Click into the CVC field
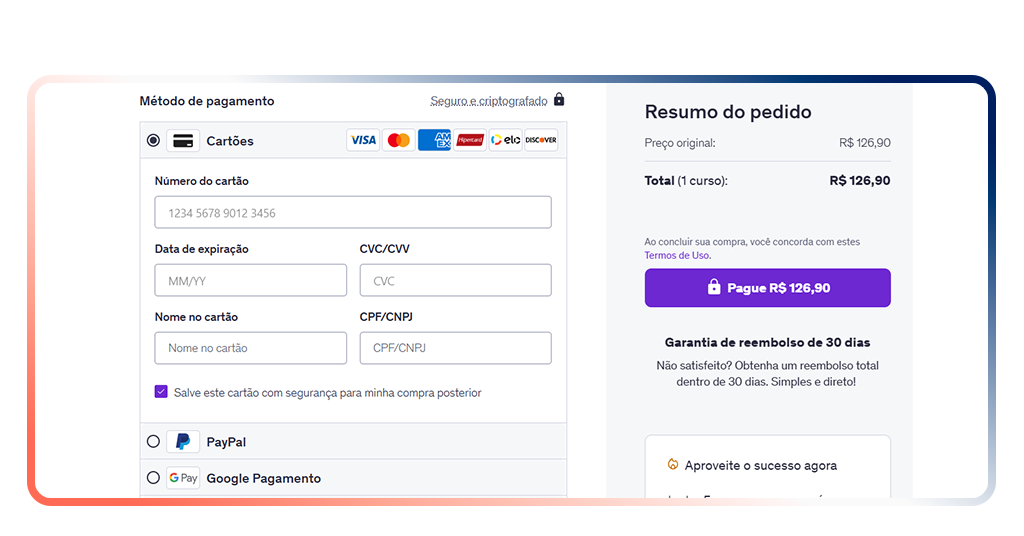The width and height of the screenshot is (1024, 536). pyautogui.click(x=455, y=280)
